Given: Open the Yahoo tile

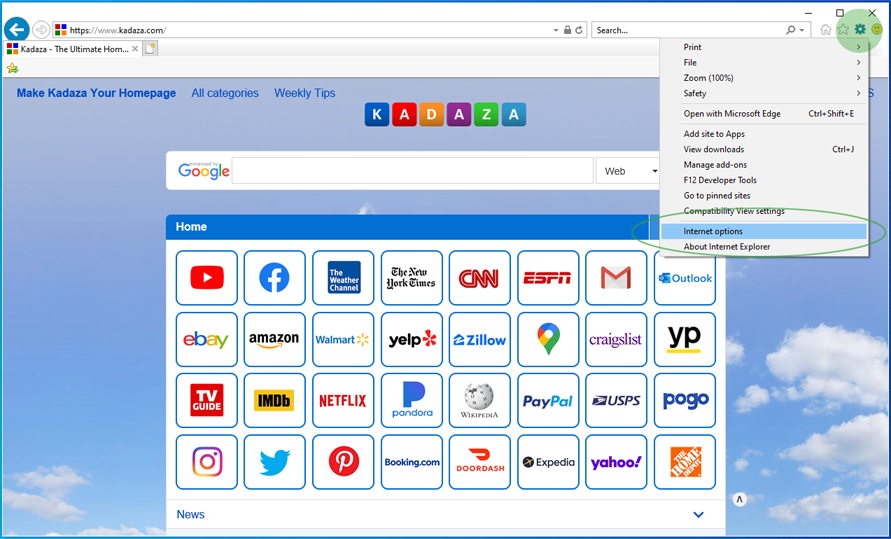Looking at the screenshot, I should (616, 462).
